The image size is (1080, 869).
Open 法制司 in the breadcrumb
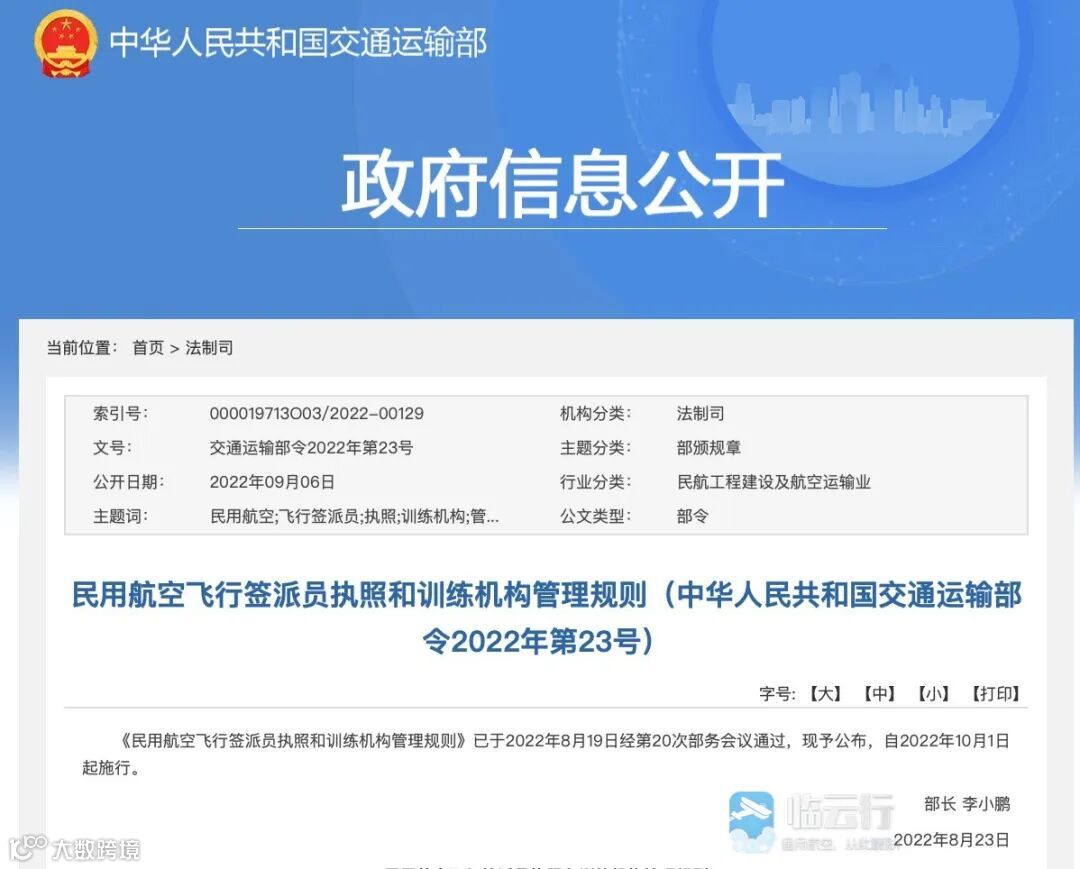tap(209, 348)
